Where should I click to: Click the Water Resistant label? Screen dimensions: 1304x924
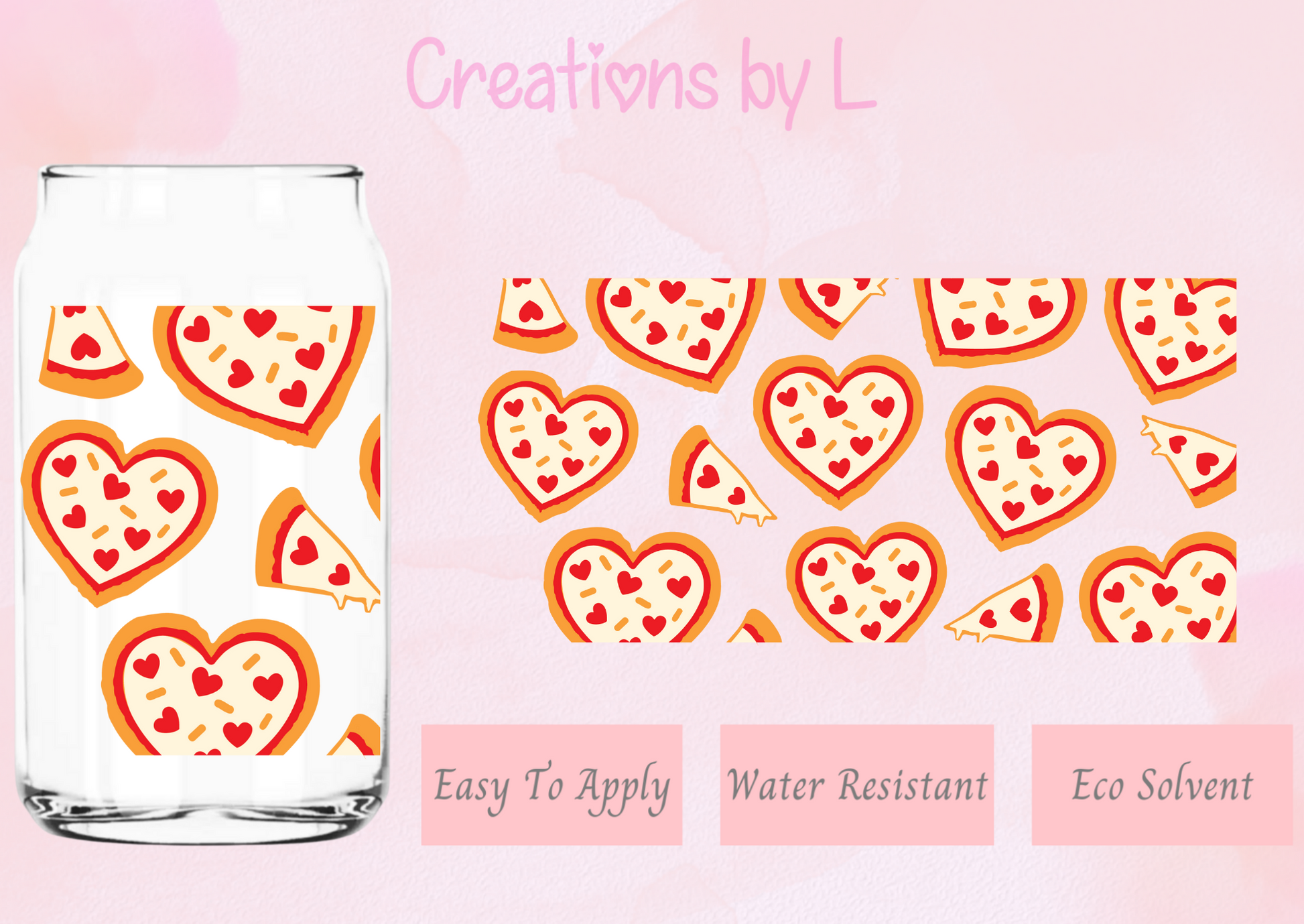[x=856, y=785]
